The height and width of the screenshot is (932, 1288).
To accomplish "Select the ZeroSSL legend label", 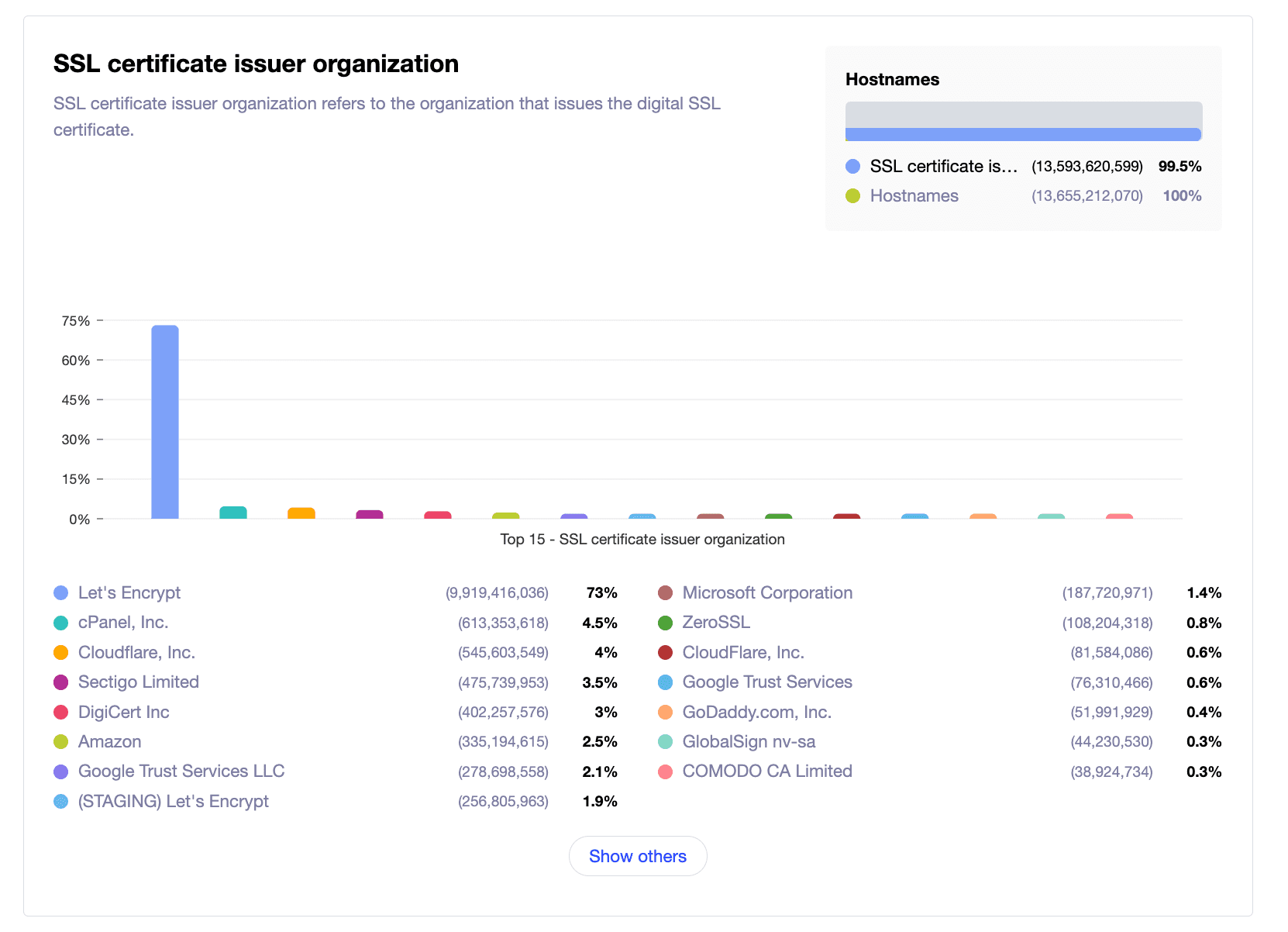I will [716, 623].
